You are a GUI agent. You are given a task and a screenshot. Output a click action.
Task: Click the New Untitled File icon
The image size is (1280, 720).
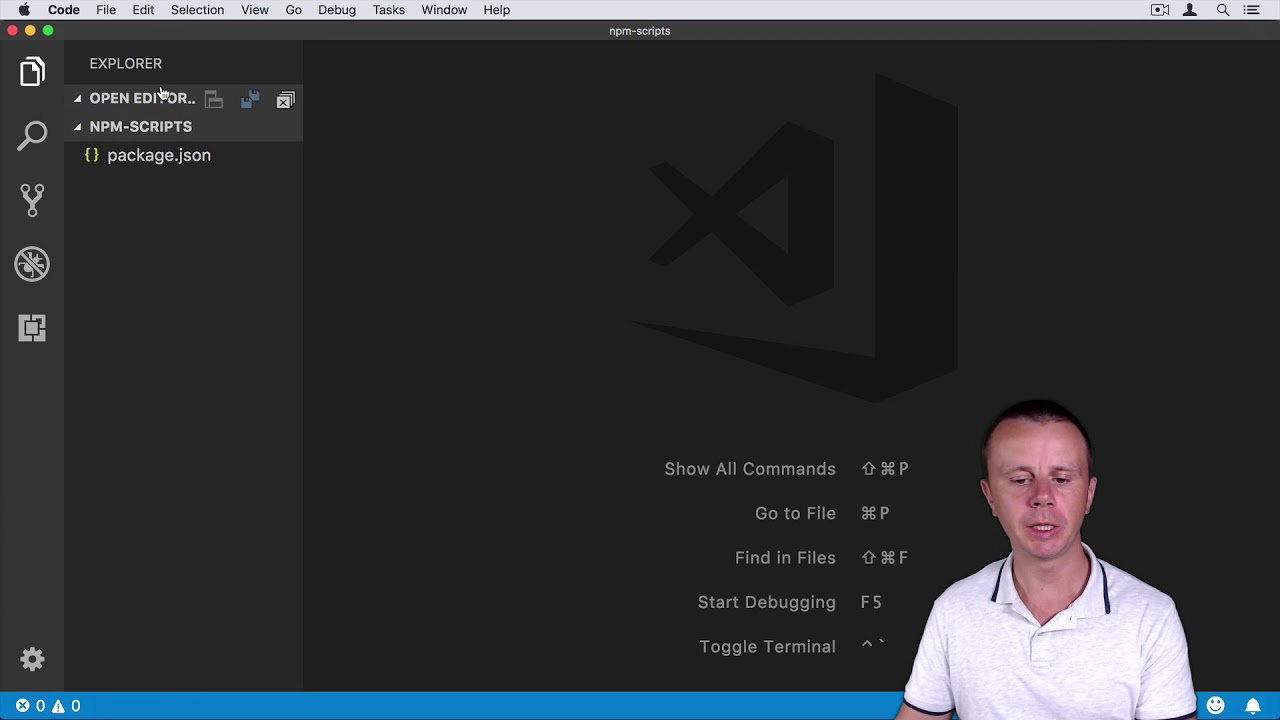(x=214, y=99)
